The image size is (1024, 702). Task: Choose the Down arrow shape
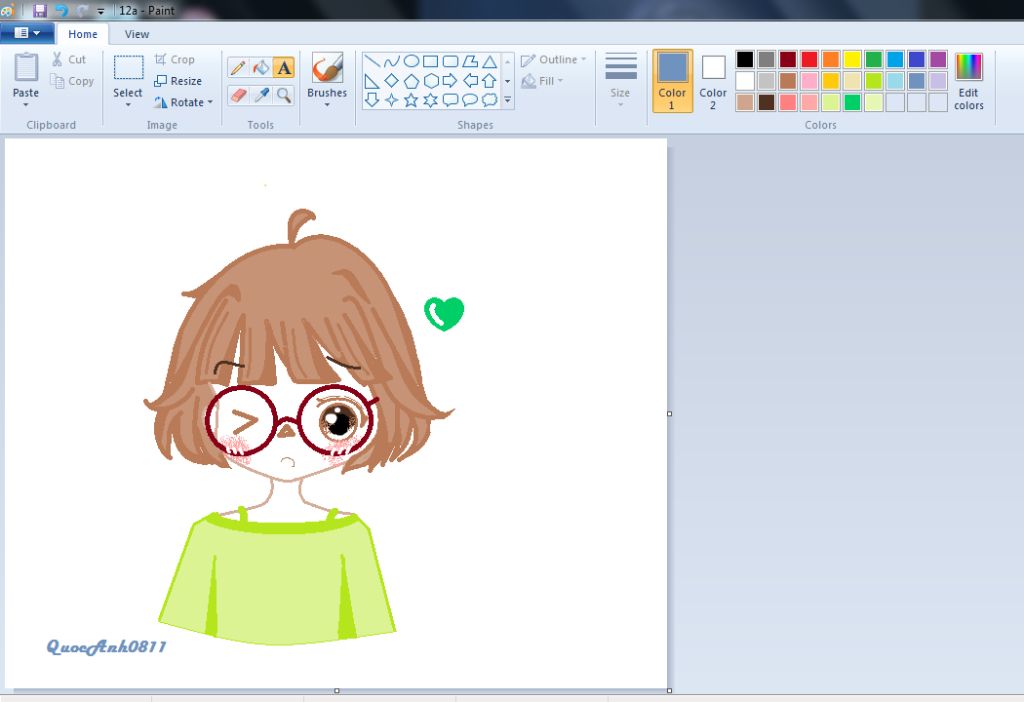click(372, 100)
